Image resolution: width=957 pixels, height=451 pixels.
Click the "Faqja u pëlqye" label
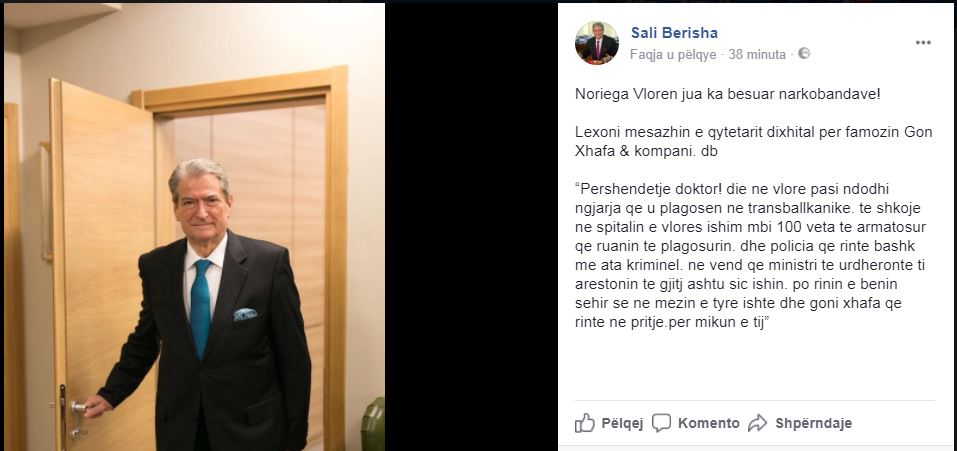point(673,54)
